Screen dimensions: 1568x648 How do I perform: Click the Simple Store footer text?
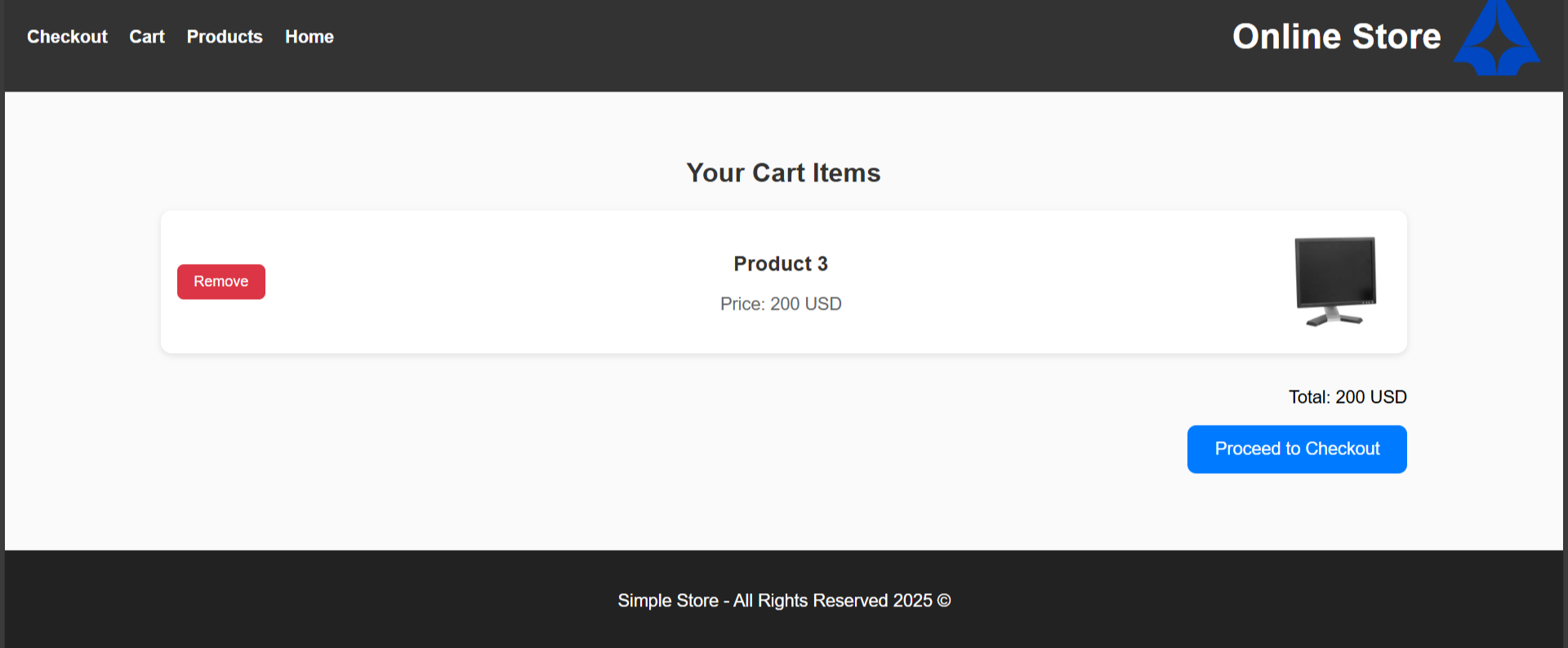coord(667,601)
